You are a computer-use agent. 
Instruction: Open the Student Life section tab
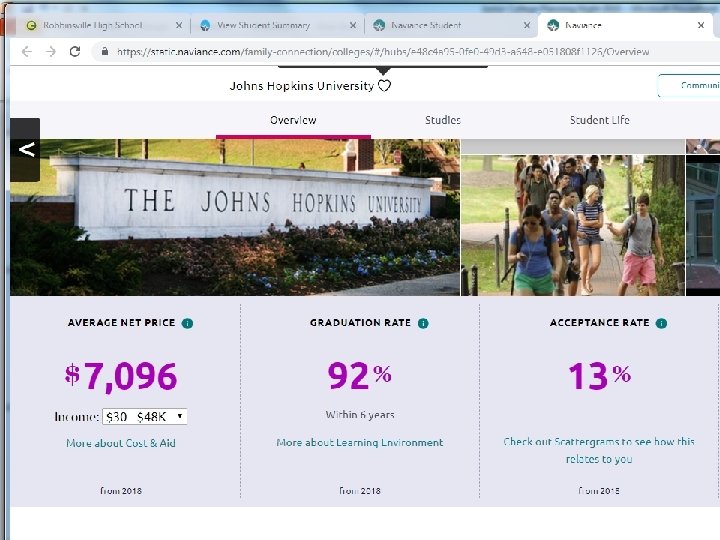pos(600,120)
